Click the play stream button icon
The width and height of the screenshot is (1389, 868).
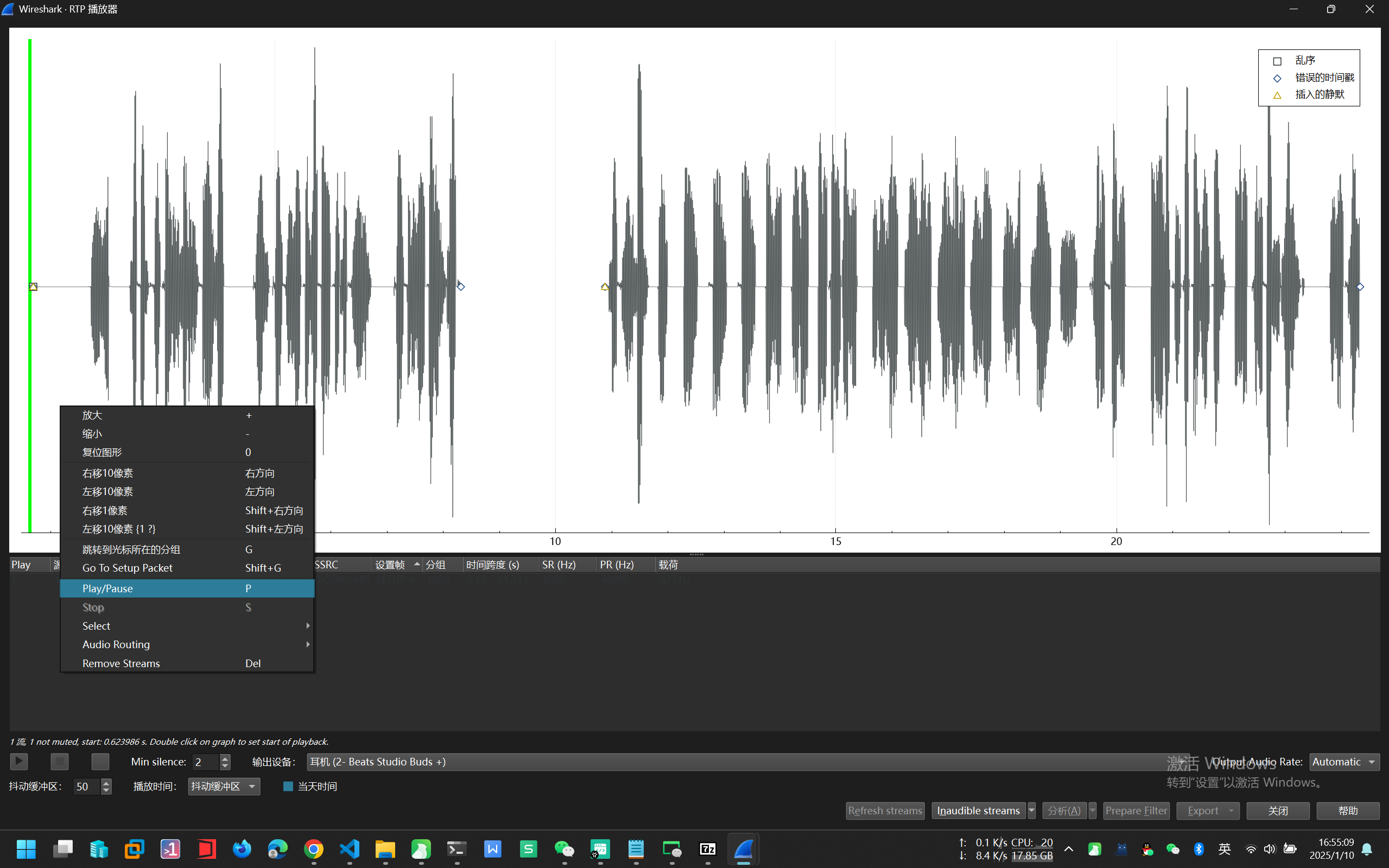click(x=19, y=761)
